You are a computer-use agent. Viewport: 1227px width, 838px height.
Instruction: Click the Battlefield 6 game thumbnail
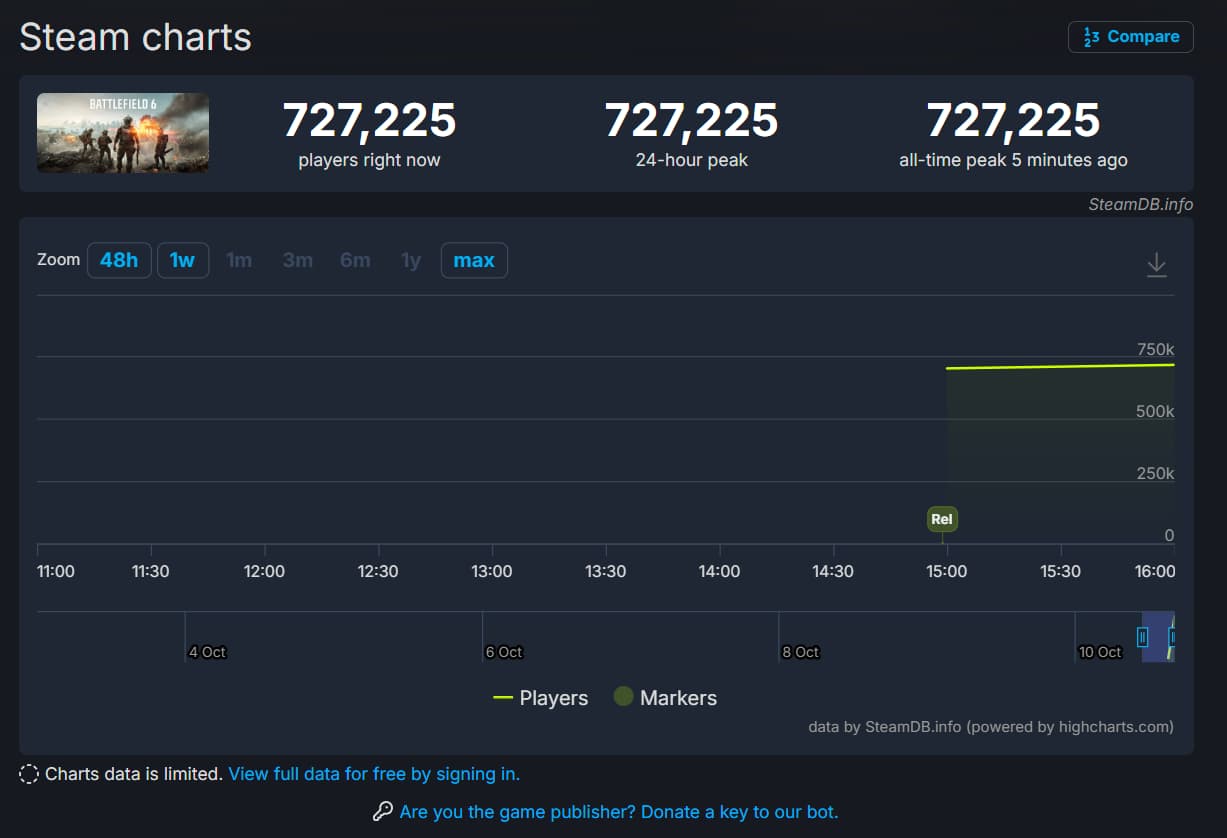pos(123,133)
